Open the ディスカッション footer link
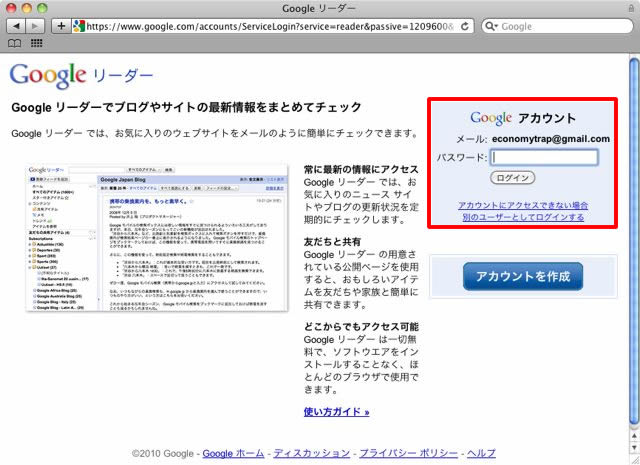 (x=312, y=454)
